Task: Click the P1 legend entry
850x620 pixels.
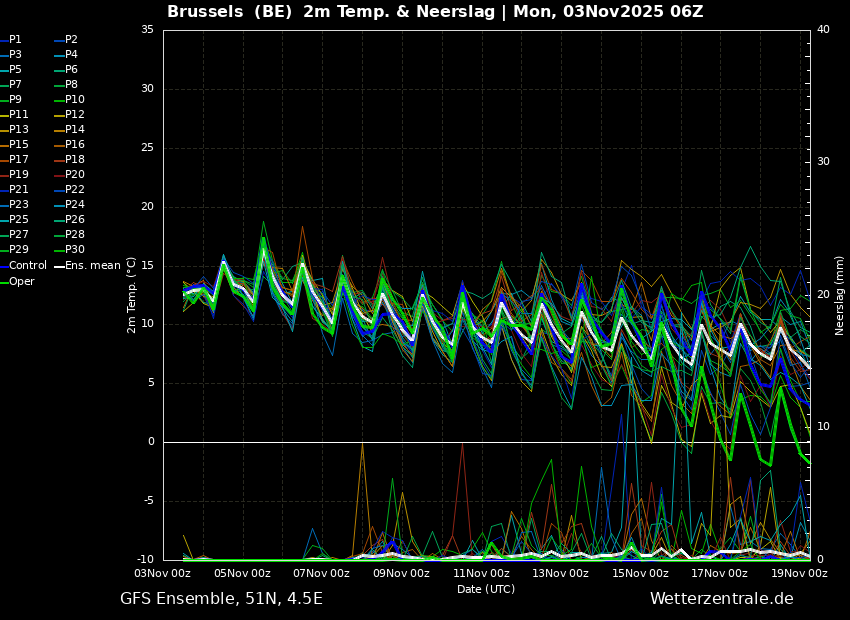Action: (15, 40)
